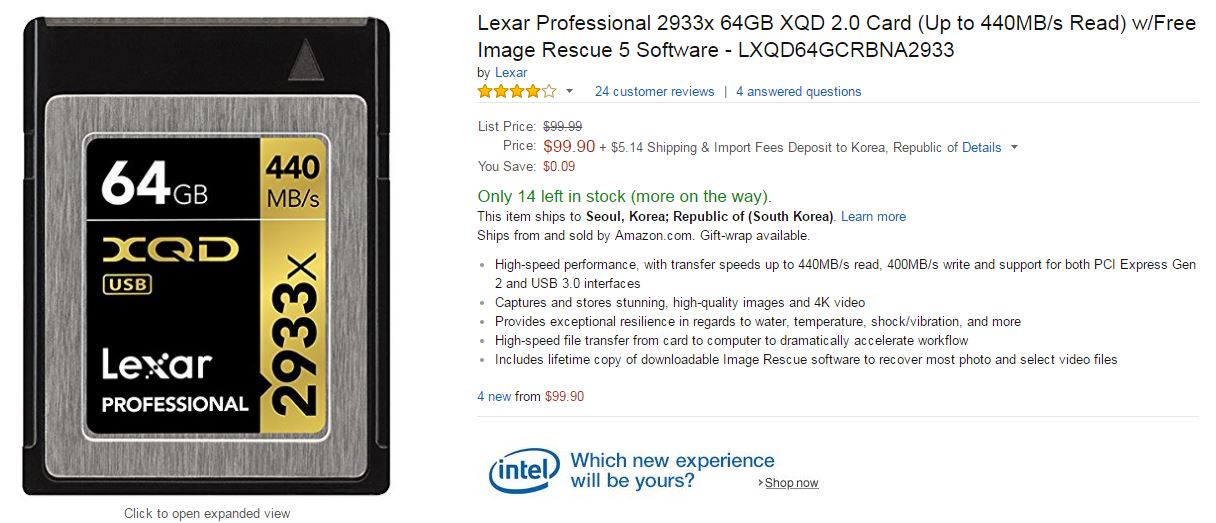Click the Intel logo in the ad
Screen dimensions: 1216x523
point(523,470)
